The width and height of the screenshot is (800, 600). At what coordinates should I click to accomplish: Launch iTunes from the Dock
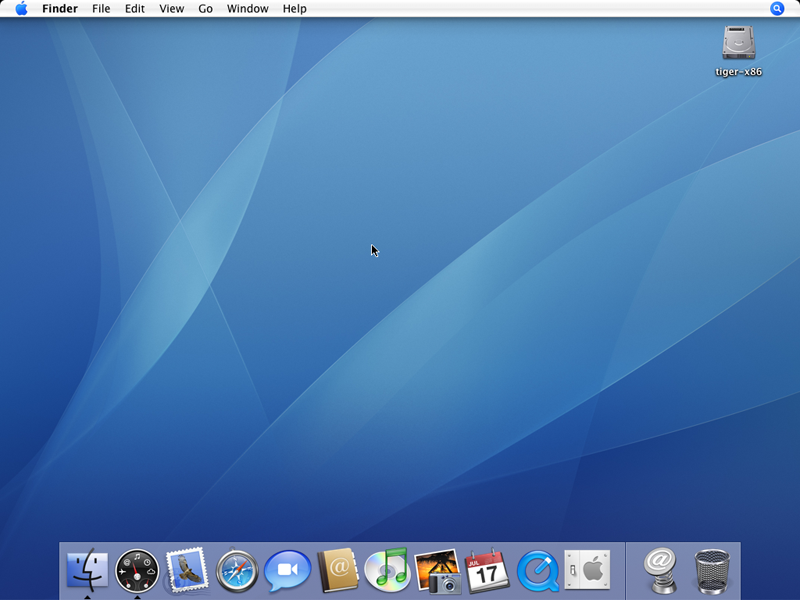click(387, 571)
